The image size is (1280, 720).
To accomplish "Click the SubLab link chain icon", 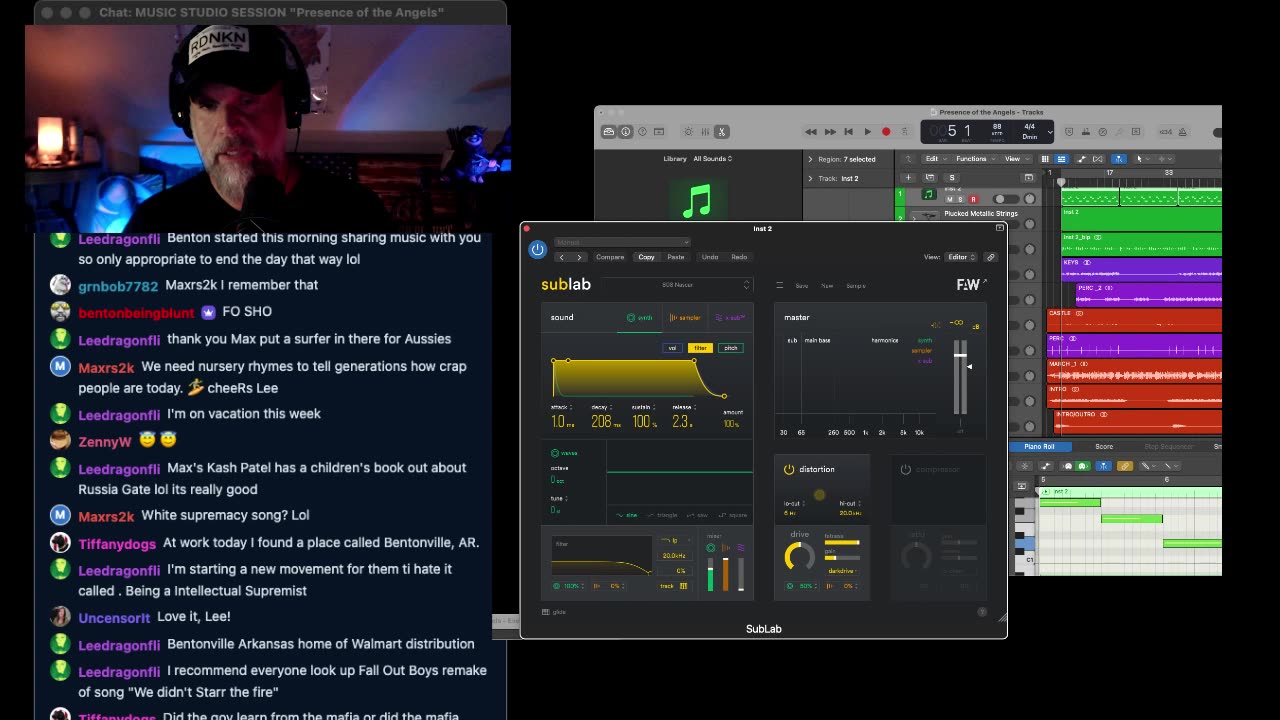I will point(991,257).
